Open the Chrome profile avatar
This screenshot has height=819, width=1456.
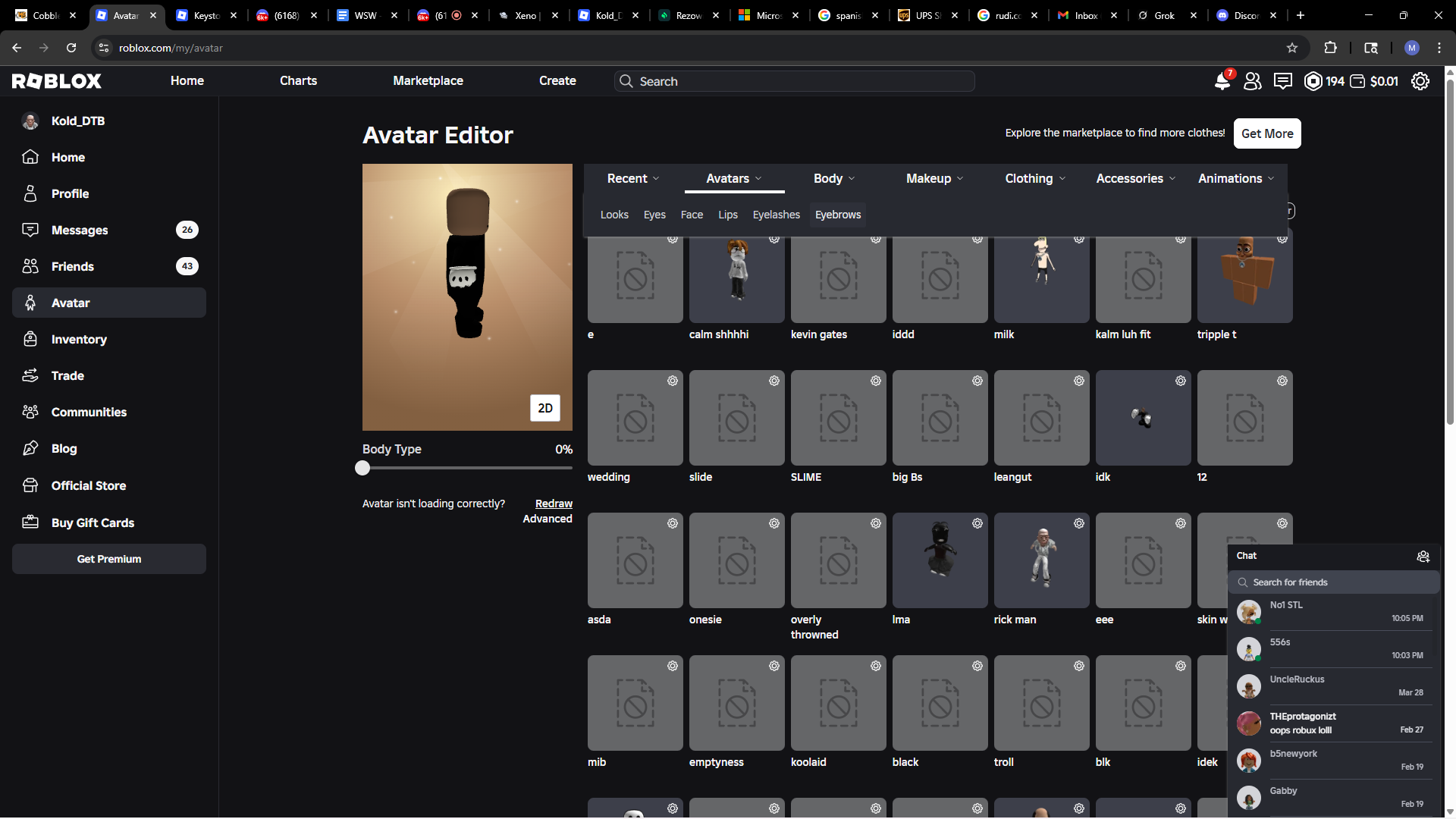[x=1412, y=48]
